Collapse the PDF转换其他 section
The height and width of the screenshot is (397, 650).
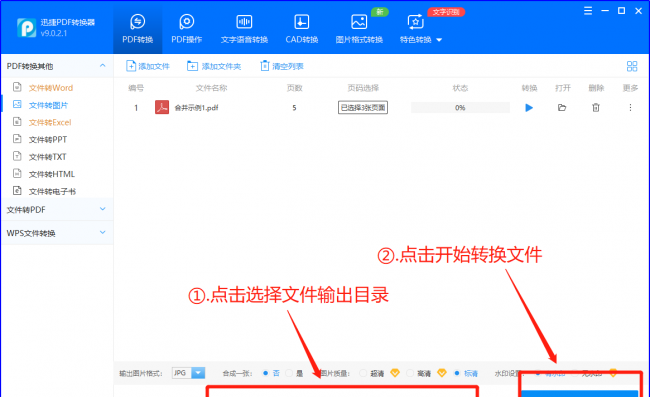(x=103, y=66)
